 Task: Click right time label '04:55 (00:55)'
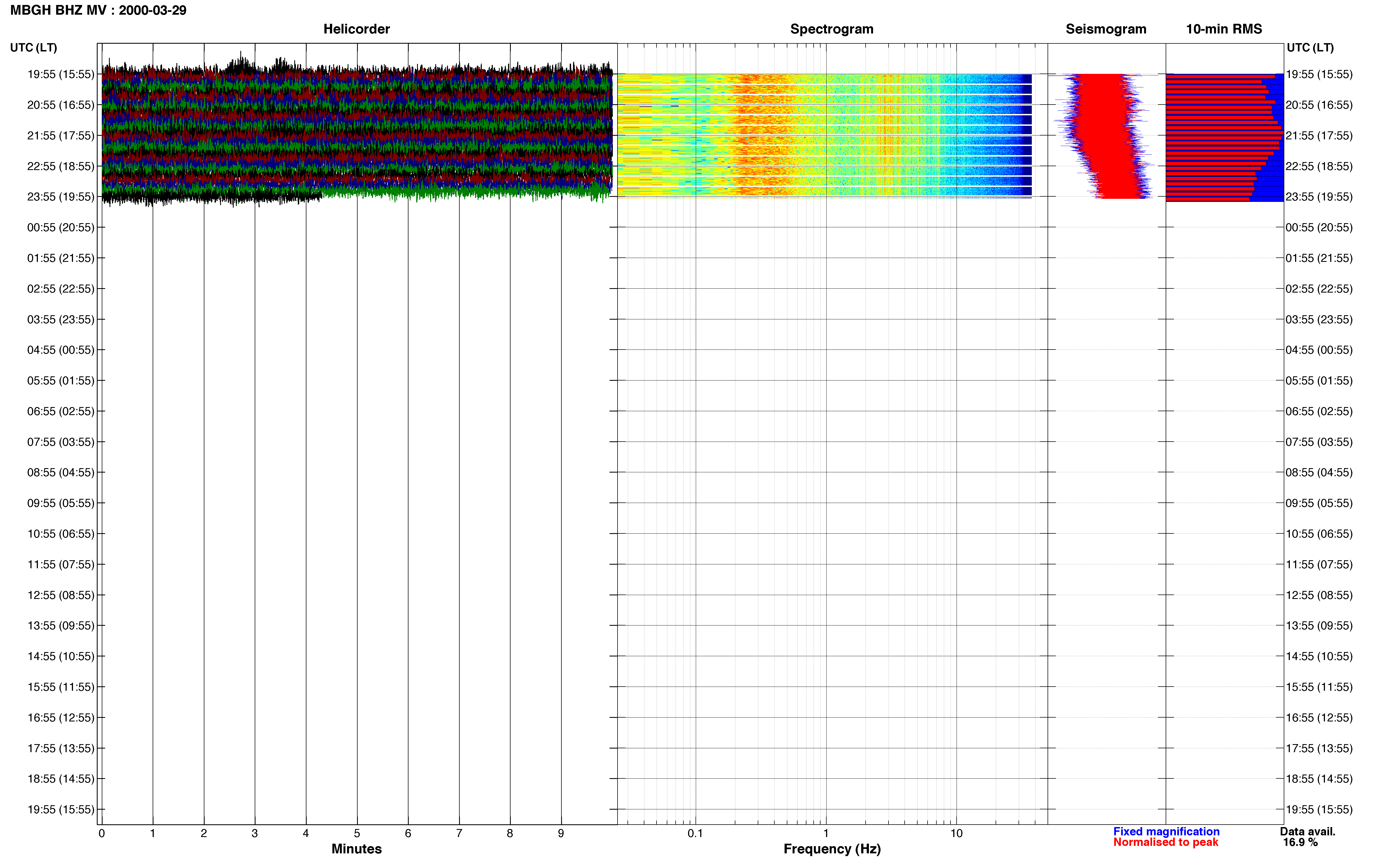pos(1319,350)
